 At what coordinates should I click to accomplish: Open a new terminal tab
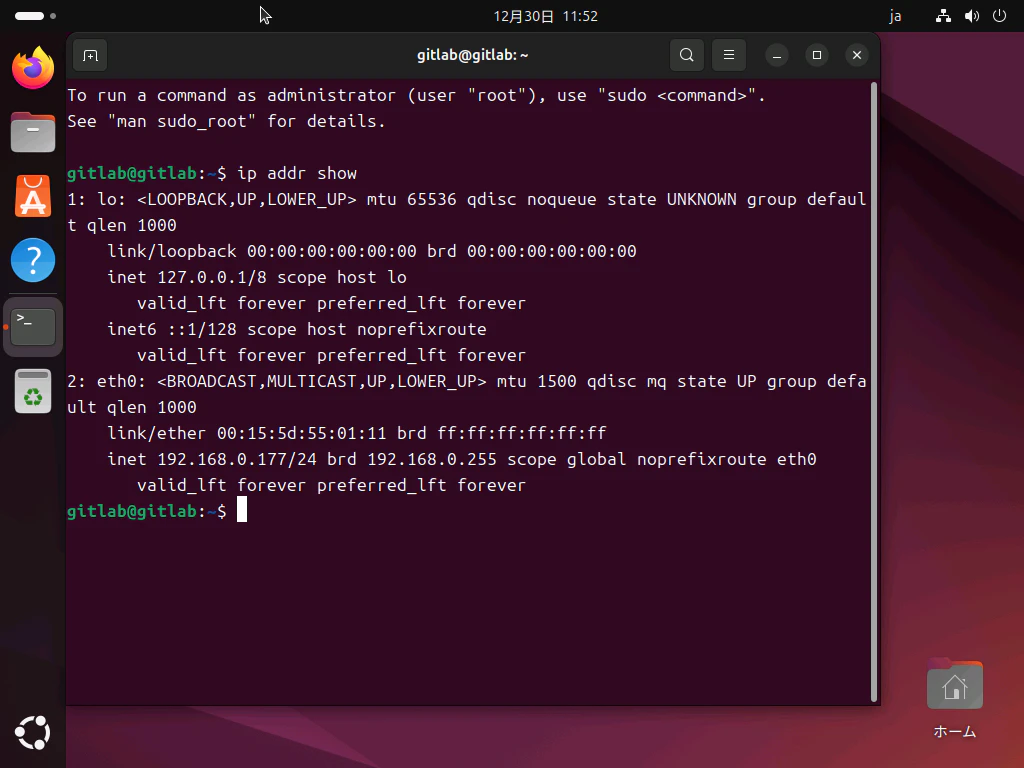click(89, 55)
